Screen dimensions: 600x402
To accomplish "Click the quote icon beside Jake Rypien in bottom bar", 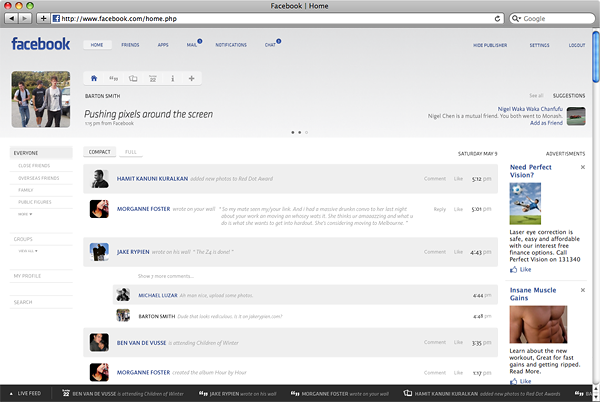I will click(203, 393).
